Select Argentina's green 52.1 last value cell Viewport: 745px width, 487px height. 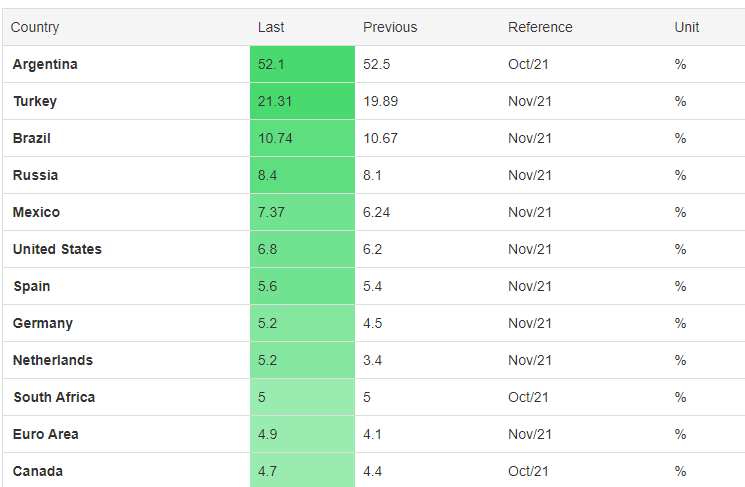(302, 64)
